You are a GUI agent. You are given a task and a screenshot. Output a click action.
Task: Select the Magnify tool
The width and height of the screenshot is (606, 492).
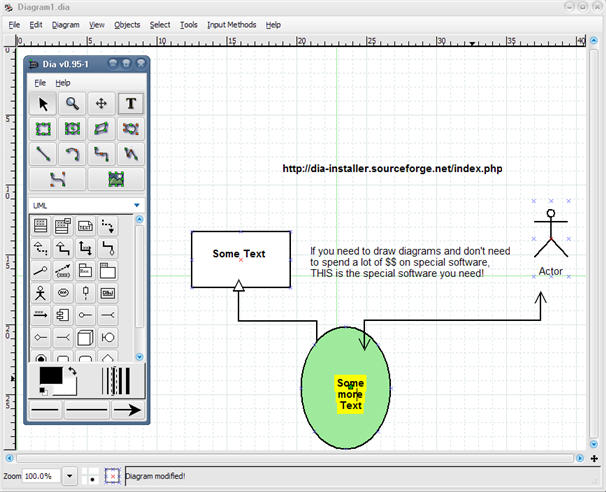(x=72, y=104)
